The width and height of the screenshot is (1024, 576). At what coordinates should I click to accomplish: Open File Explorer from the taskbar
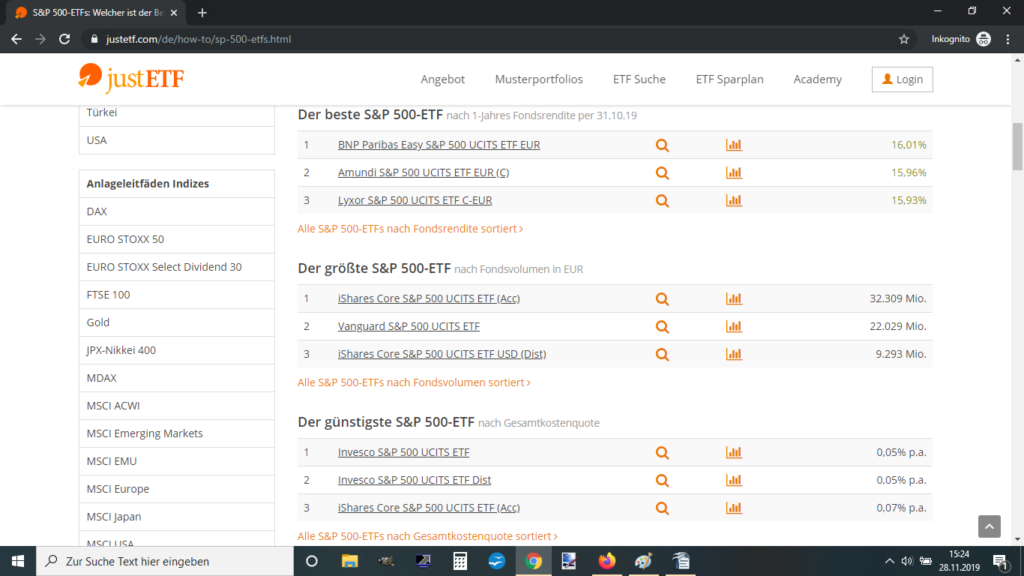350,561
